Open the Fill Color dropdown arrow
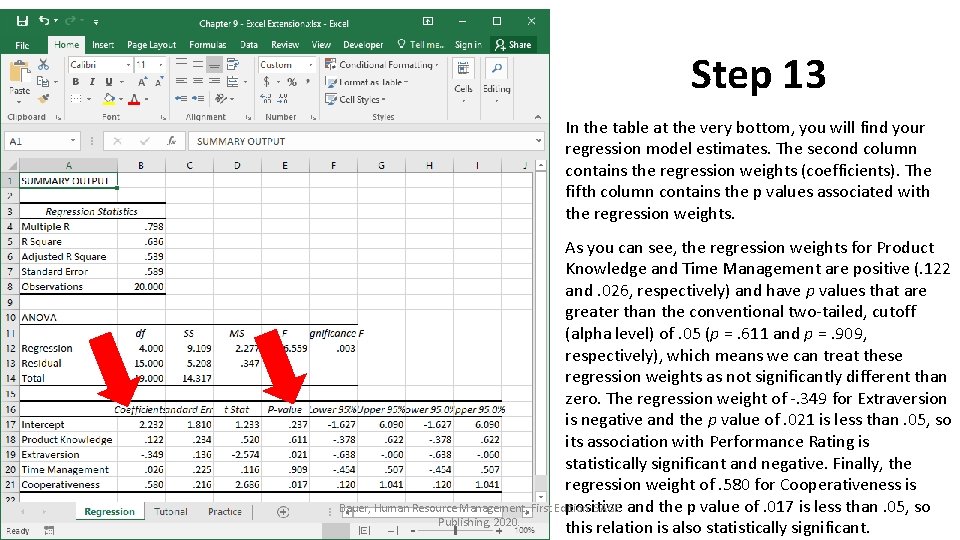 coord(121,99)
